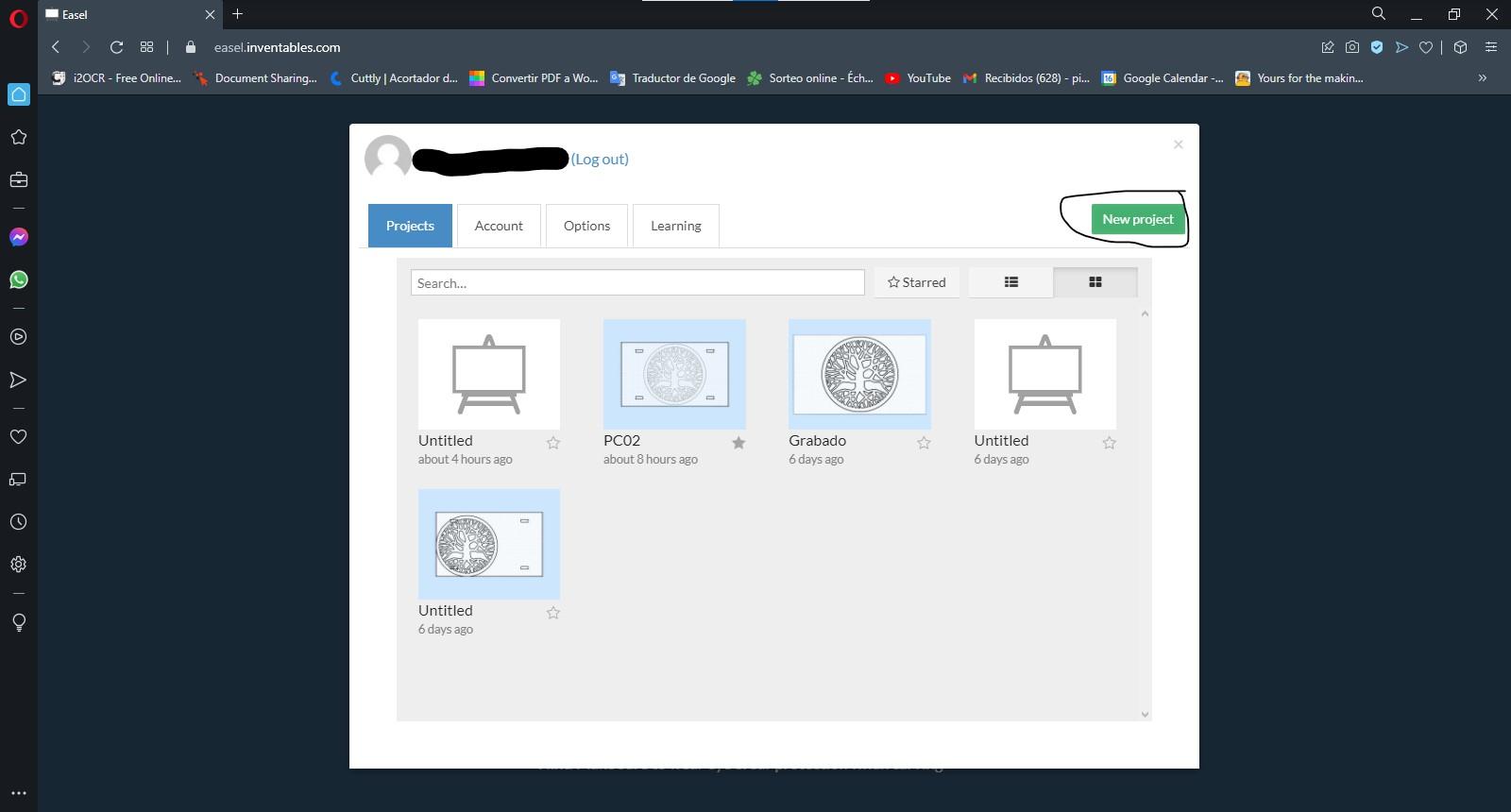Image resolution: width=1511 pixels, height=812 pixels.
Task: Click the browser forward arrow
Action: pos(86,47)
